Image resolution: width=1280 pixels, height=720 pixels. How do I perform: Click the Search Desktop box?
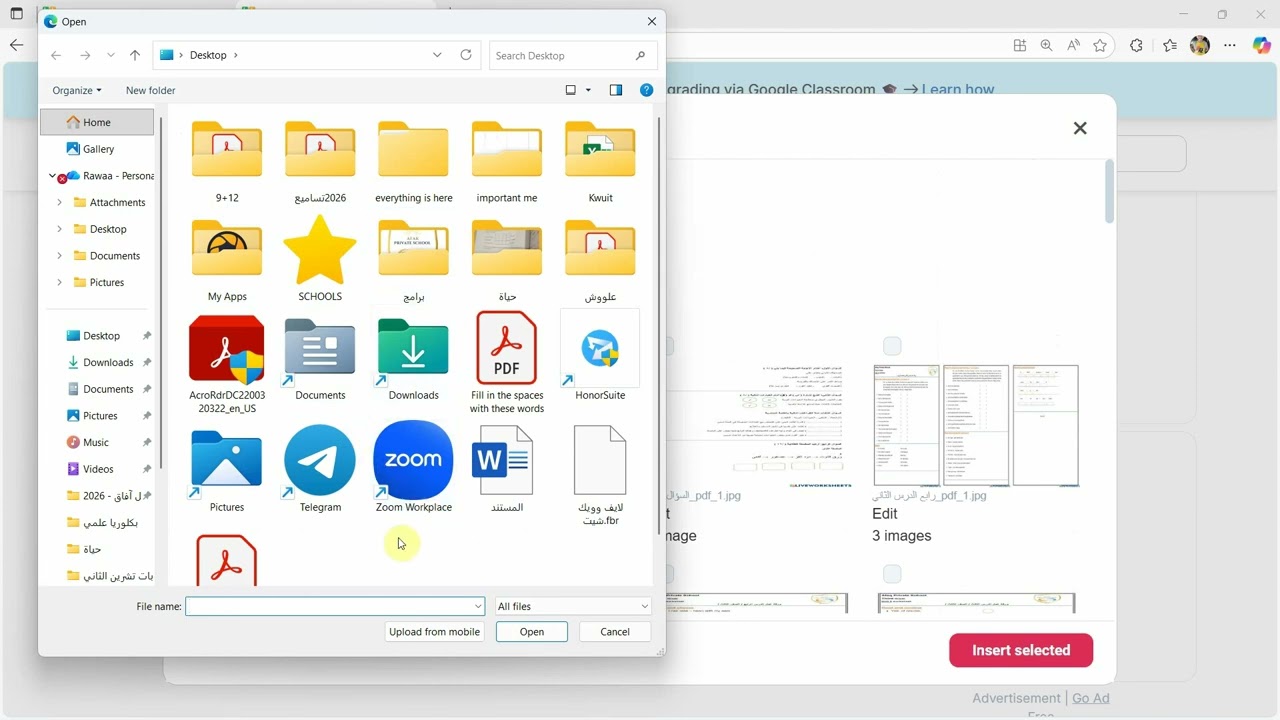pos(573,55)
